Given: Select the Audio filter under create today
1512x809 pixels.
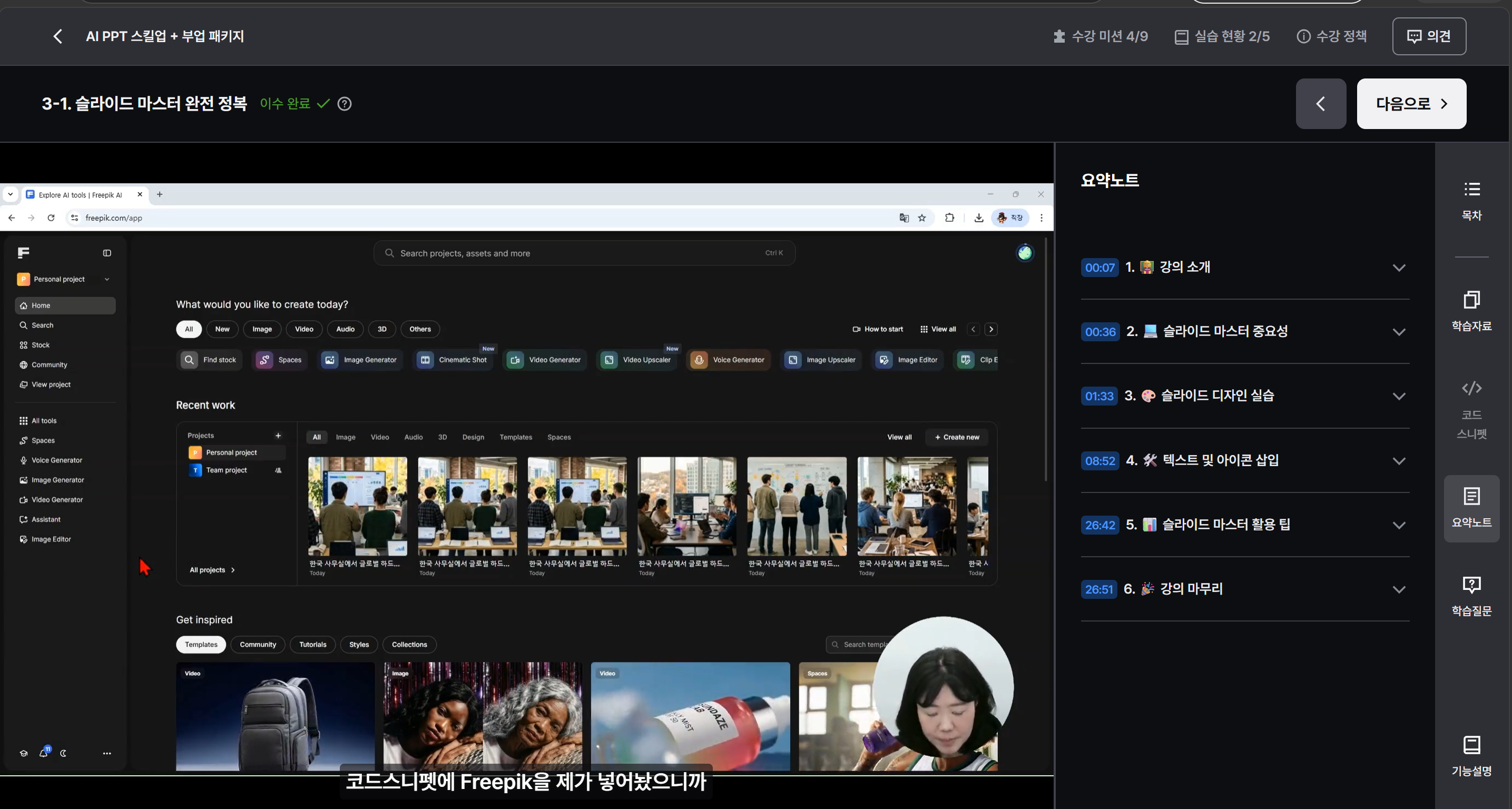Looking at the screenshot, I should (345, 329).
